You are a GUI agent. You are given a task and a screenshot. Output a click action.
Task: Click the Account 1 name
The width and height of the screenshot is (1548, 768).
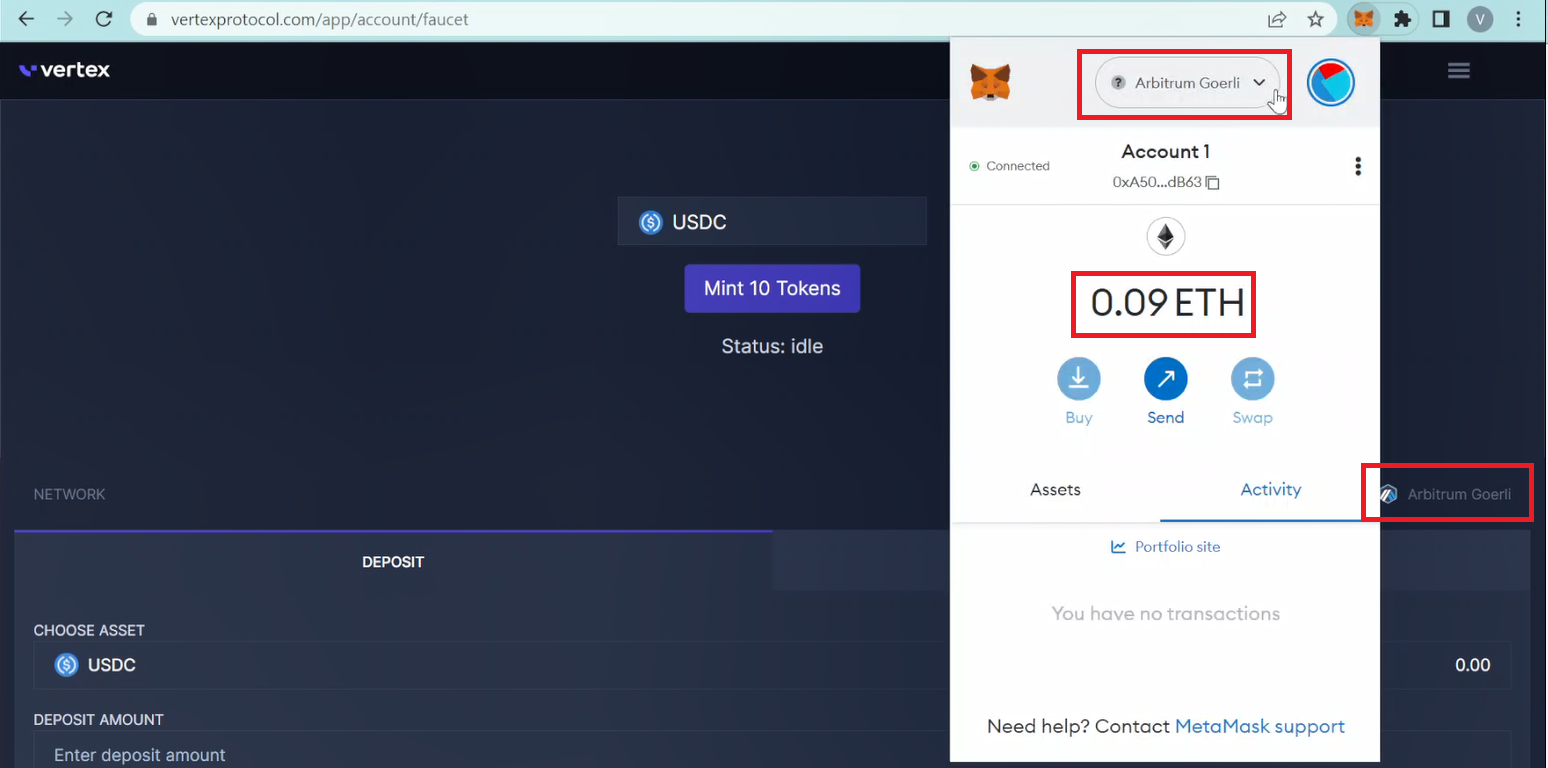click(1166, 152)
